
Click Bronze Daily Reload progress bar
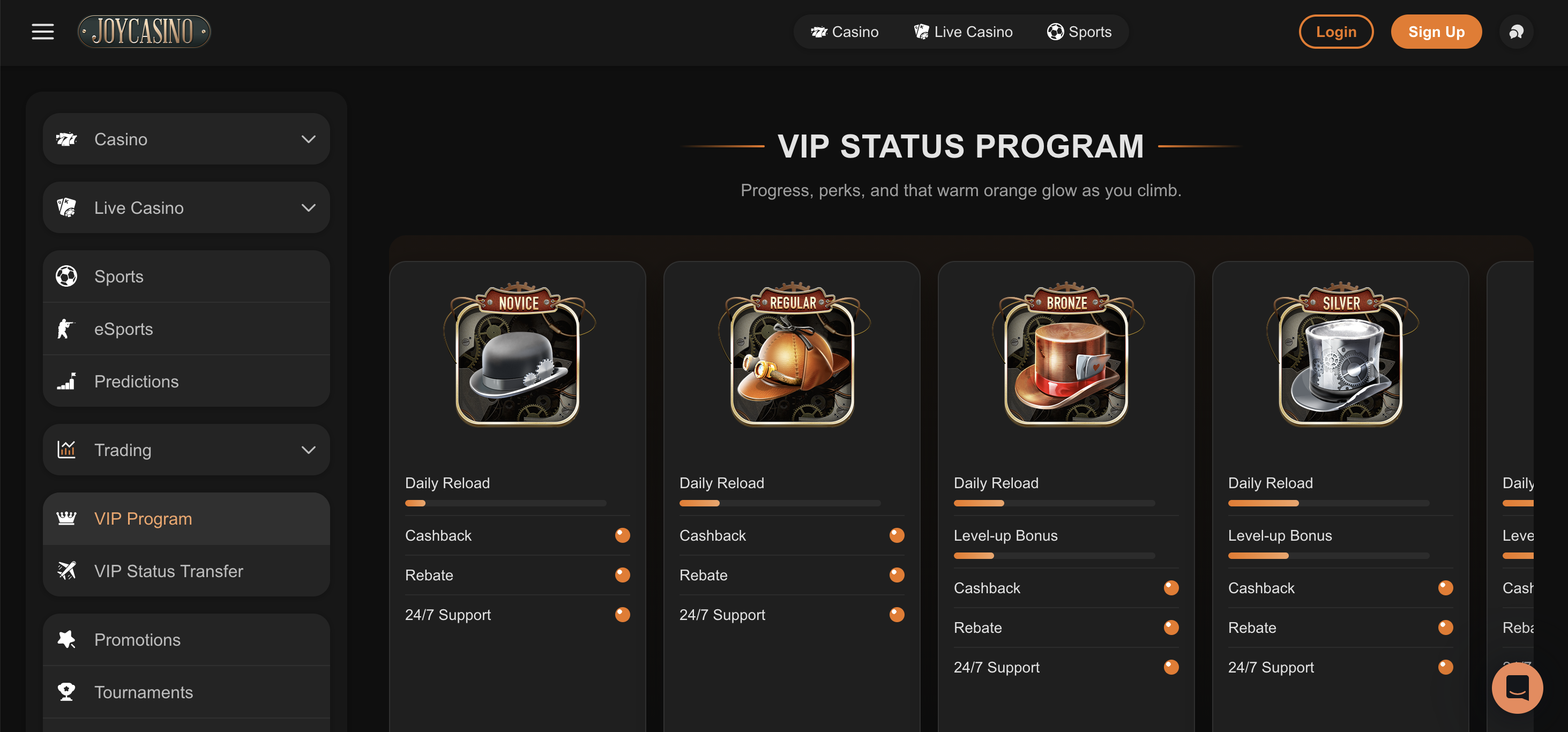pyautogui.click(x=1054, y=503)
